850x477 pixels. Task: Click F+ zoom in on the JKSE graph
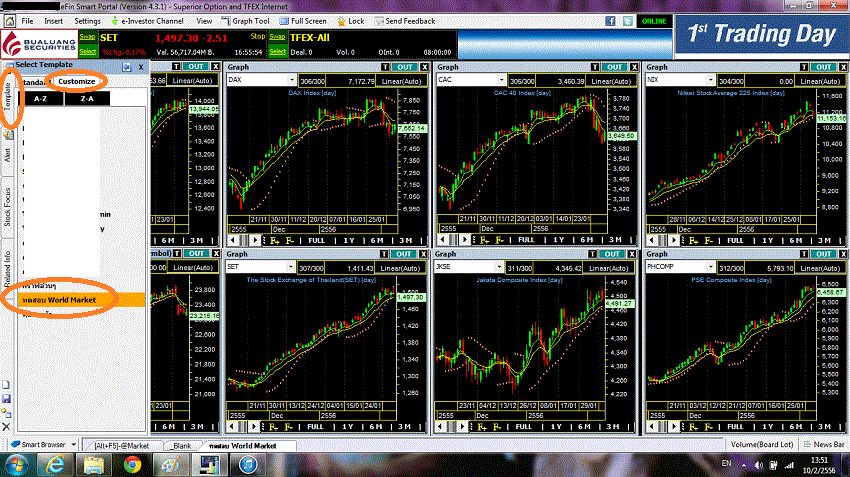(482, 427)
